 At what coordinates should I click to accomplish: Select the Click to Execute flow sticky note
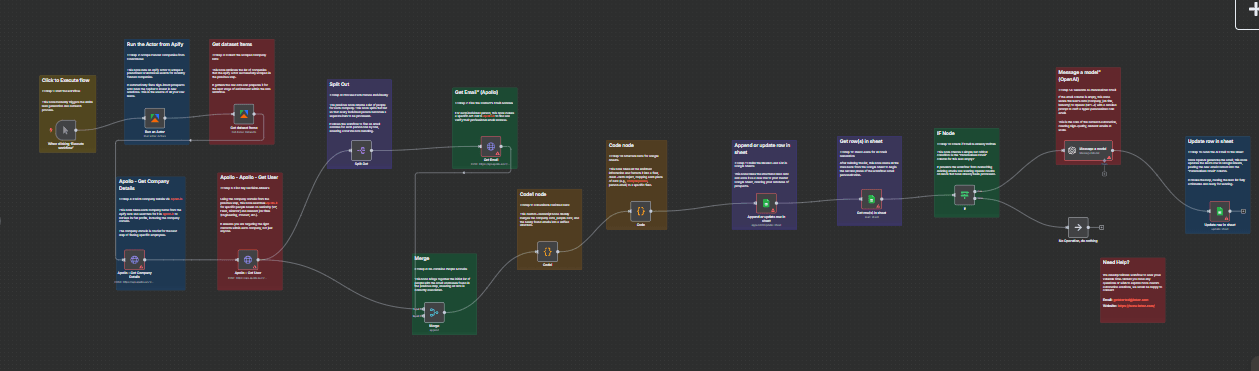tap(67, 113)
